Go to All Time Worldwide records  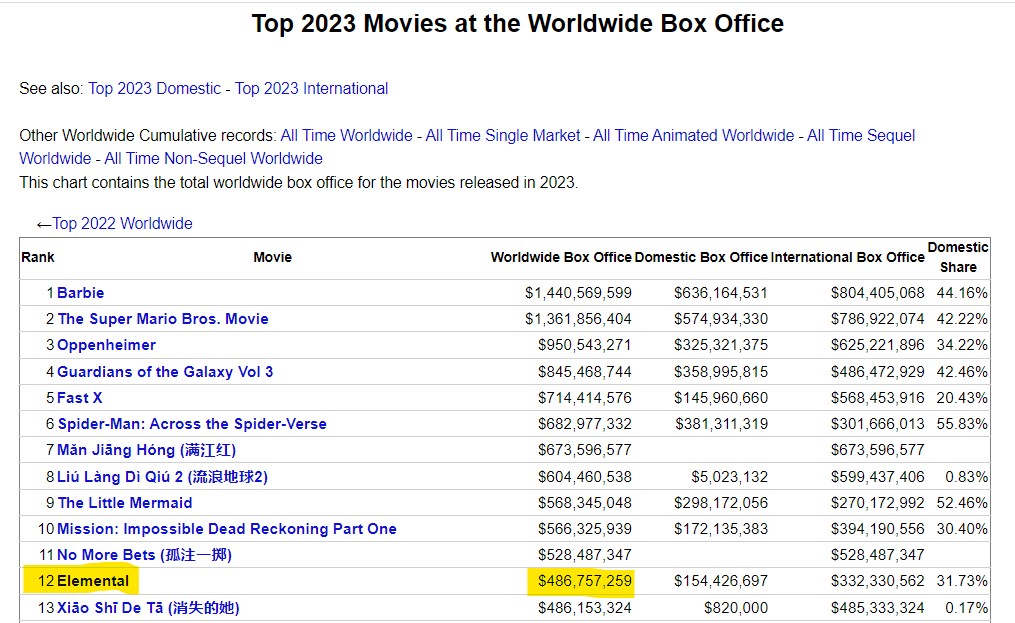click(346, 136)
